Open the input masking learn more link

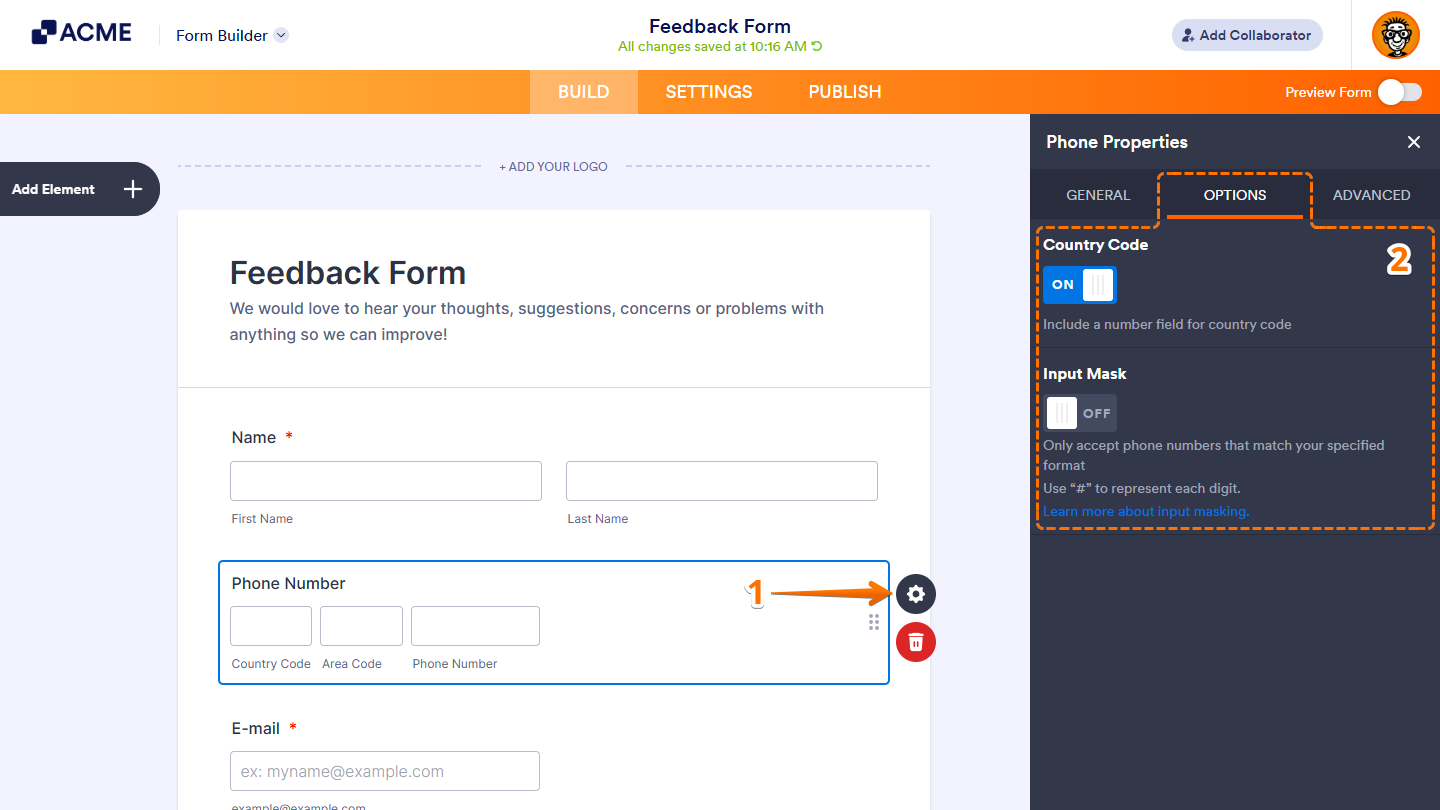click(1145, 511)
